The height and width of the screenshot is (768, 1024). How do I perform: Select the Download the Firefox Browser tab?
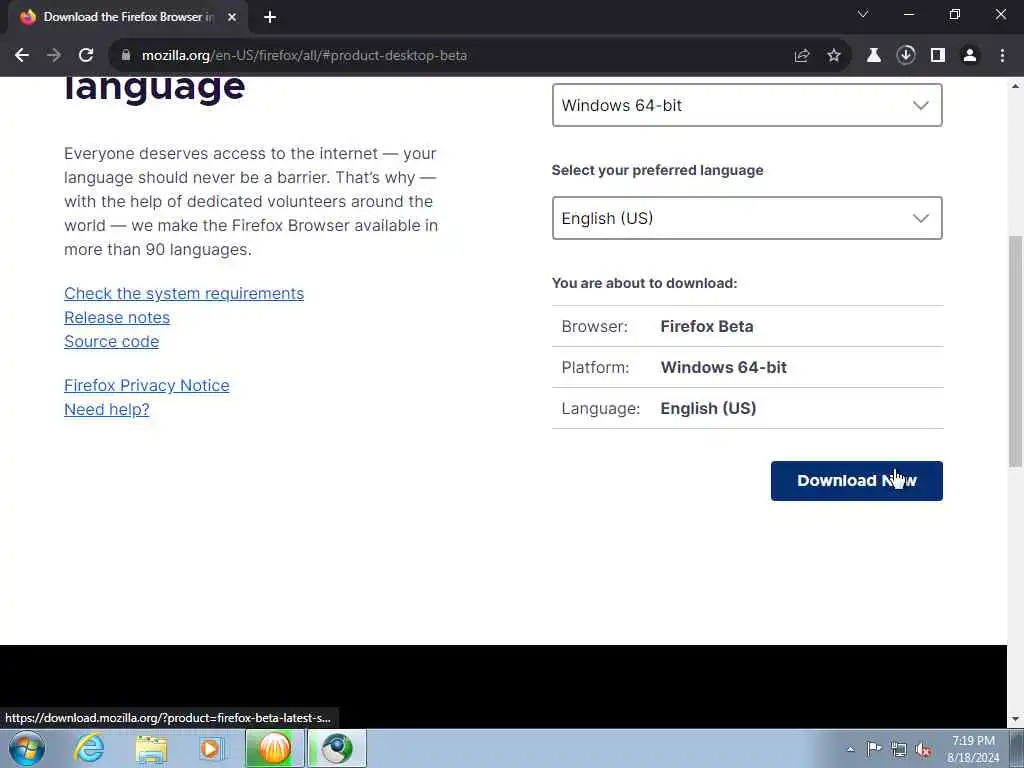coord(127,17)
